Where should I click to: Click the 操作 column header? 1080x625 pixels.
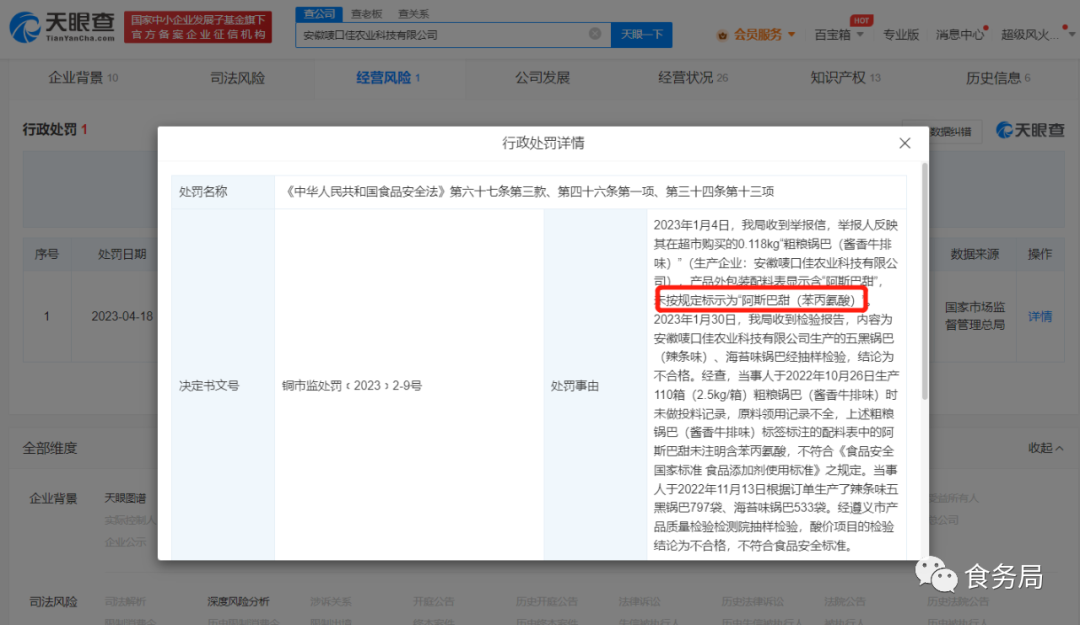click(x=1039, y=254)
